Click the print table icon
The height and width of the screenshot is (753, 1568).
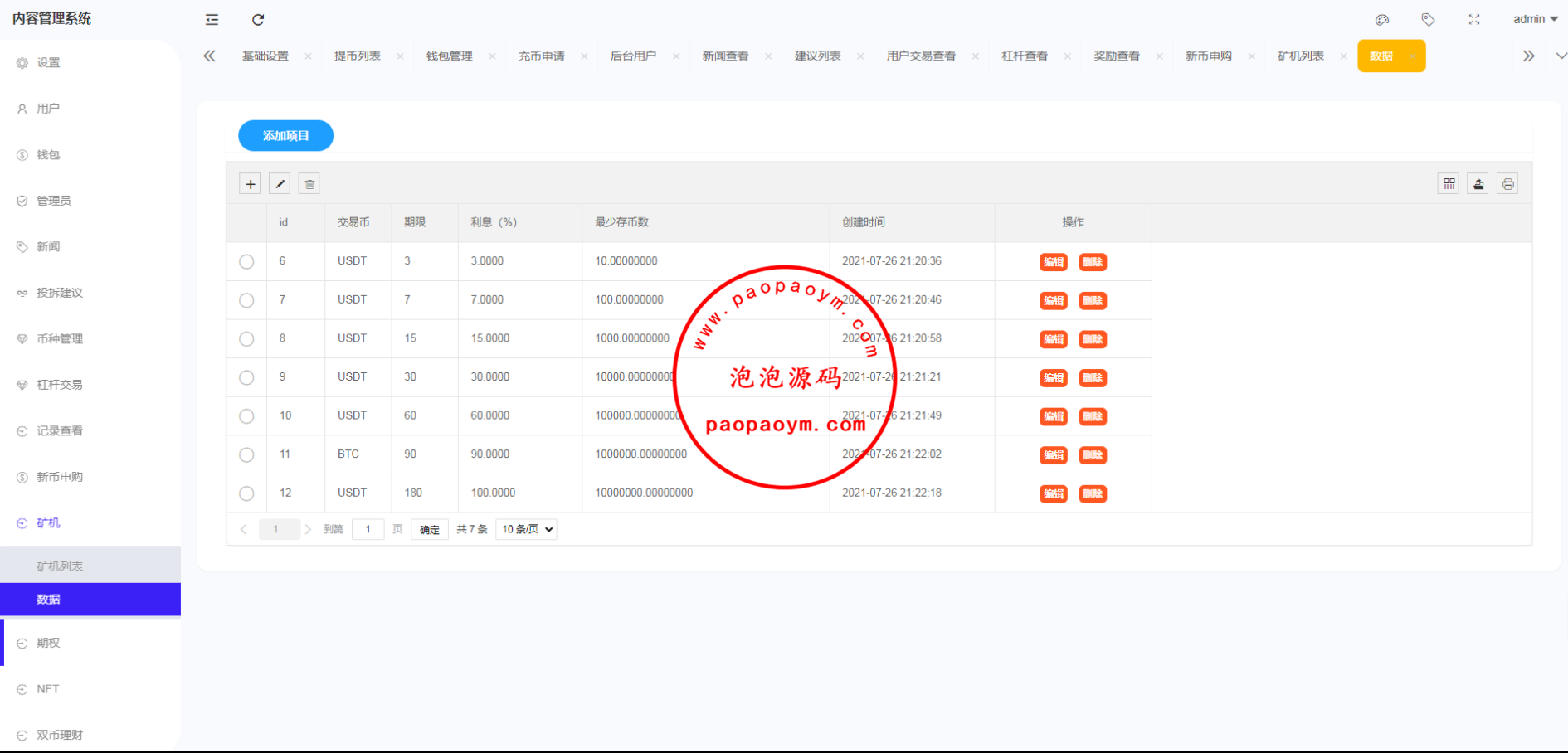pyautogui.click(x=1507, y=184)
